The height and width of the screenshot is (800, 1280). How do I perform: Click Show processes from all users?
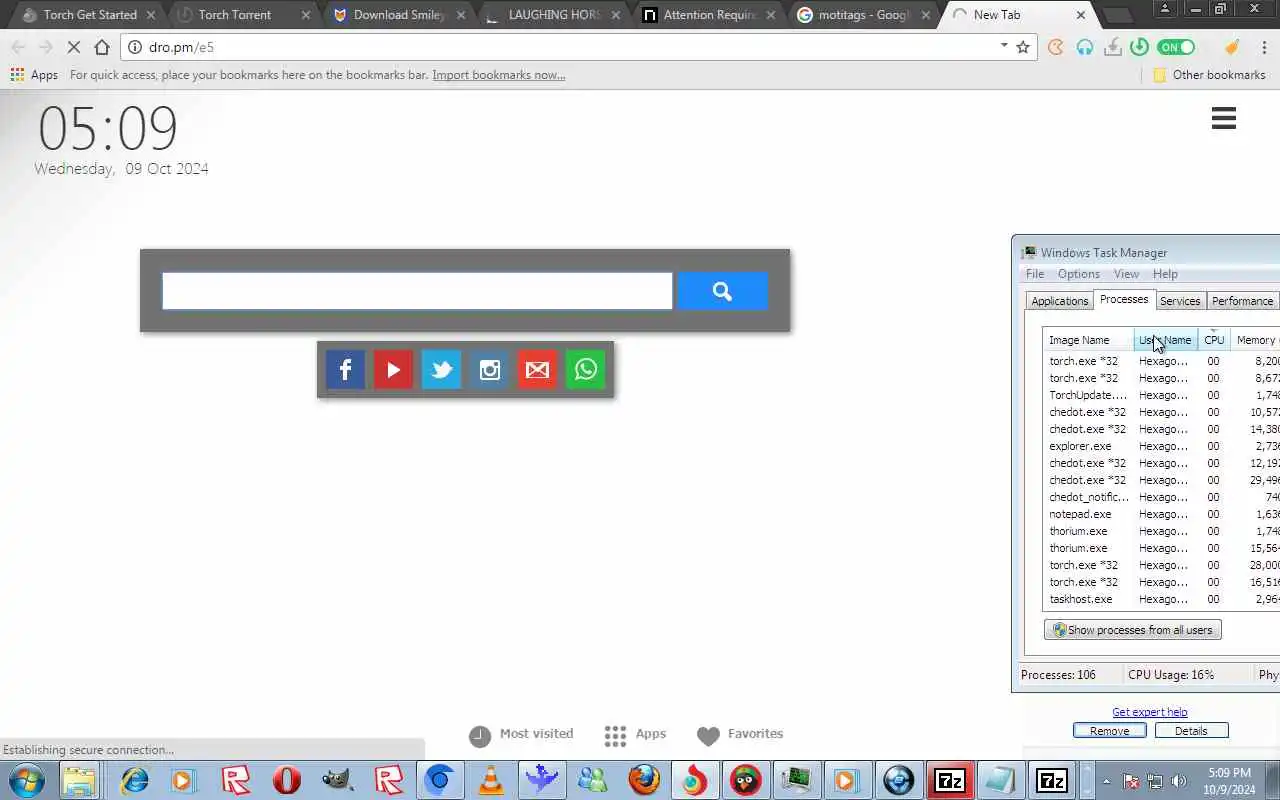coord(1133,630)
